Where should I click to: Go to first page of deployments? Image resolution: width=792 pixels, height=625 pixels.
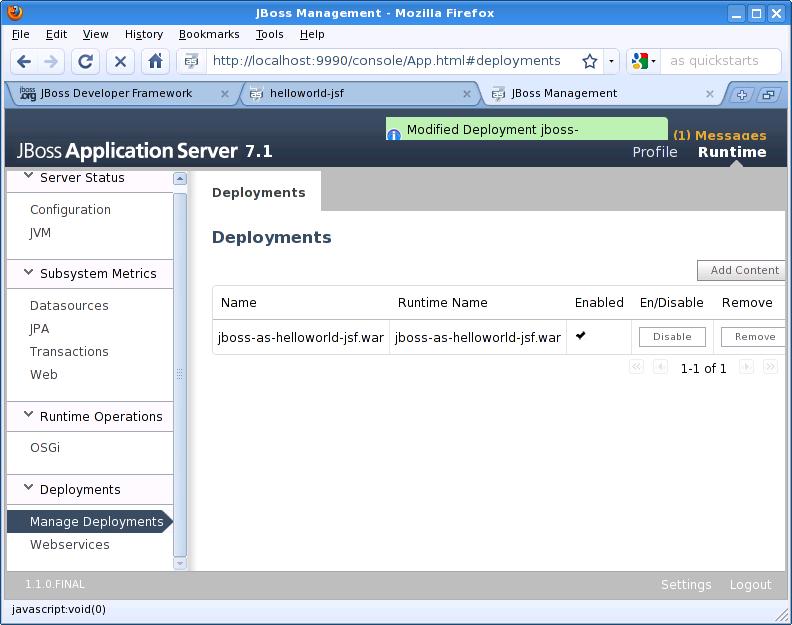tap(636, 367)
